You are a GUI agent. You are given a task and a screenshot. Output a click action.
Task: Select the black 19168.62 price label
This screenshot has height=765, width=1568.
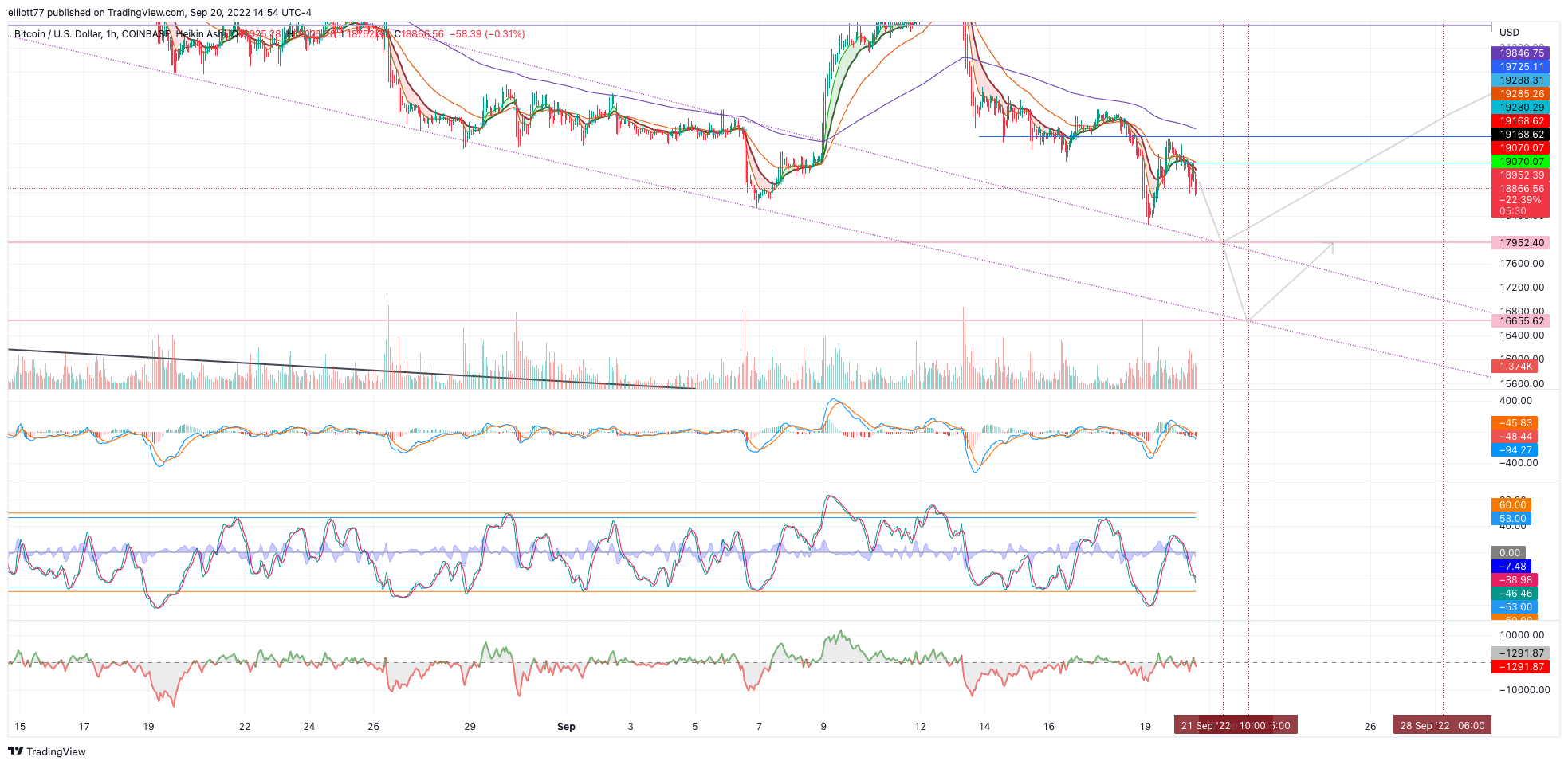tap(1520, 135)
